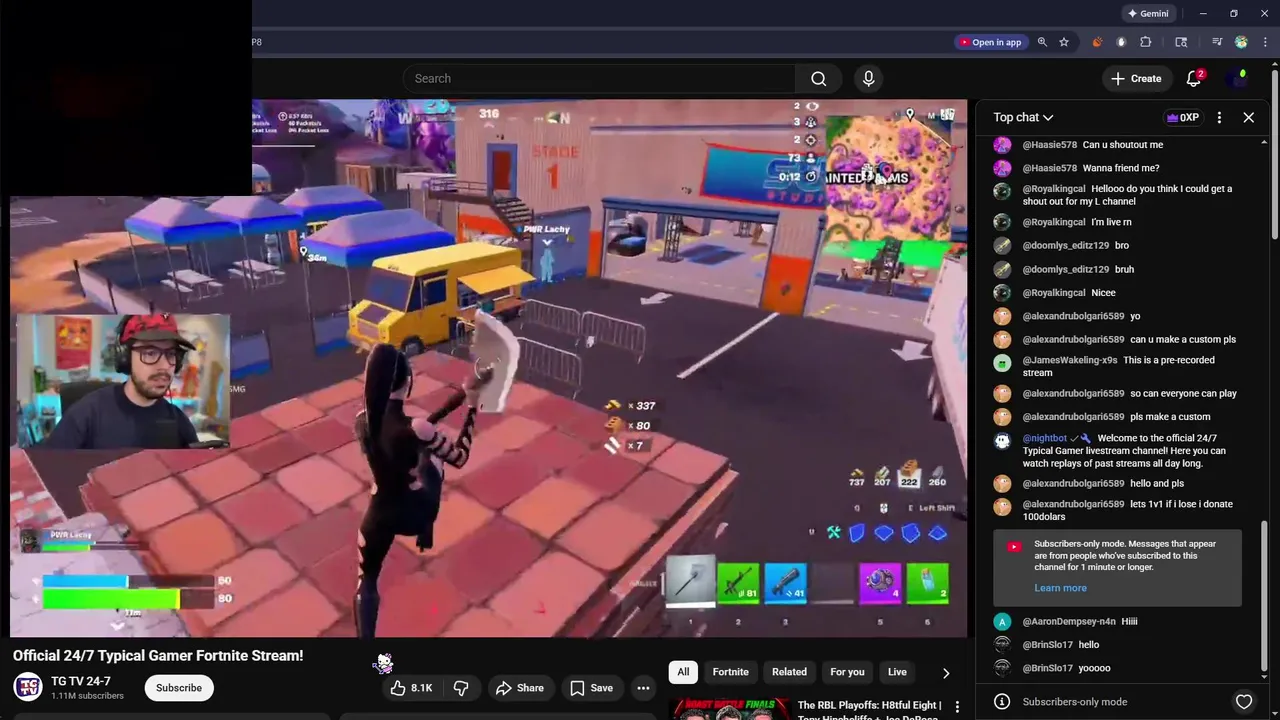Click Open in app in address bar

click(x=991, y=42)
